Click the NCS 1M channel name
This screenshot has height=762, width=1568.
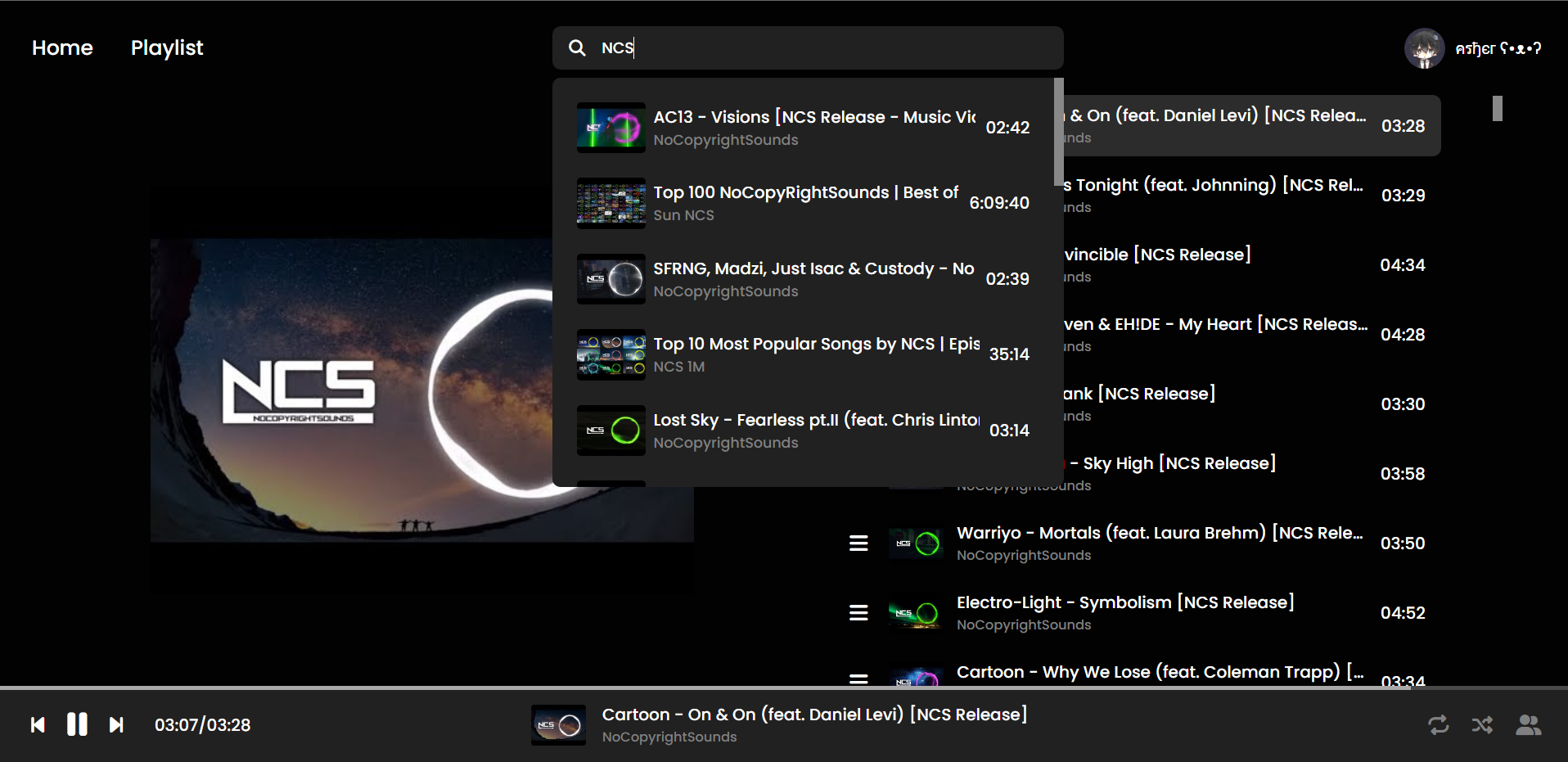pos(678,367)
